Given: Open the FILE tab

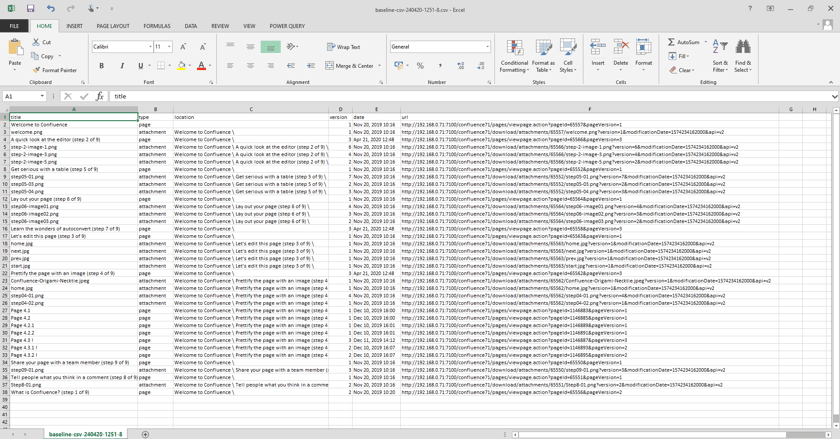Looking at the screenshot, I should tap(14, 26).
